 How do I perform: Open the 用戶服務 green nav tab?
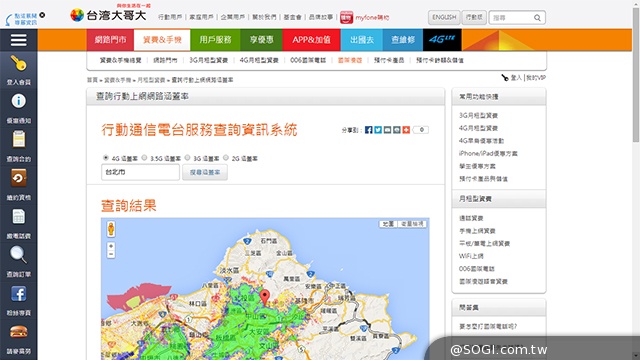tap(215, 40)
